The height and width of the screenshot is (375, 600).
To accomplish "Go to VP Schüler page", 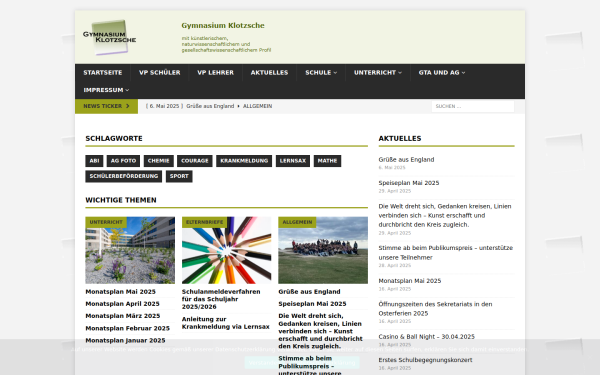I will pyautogui.click(x=160, y=72).
